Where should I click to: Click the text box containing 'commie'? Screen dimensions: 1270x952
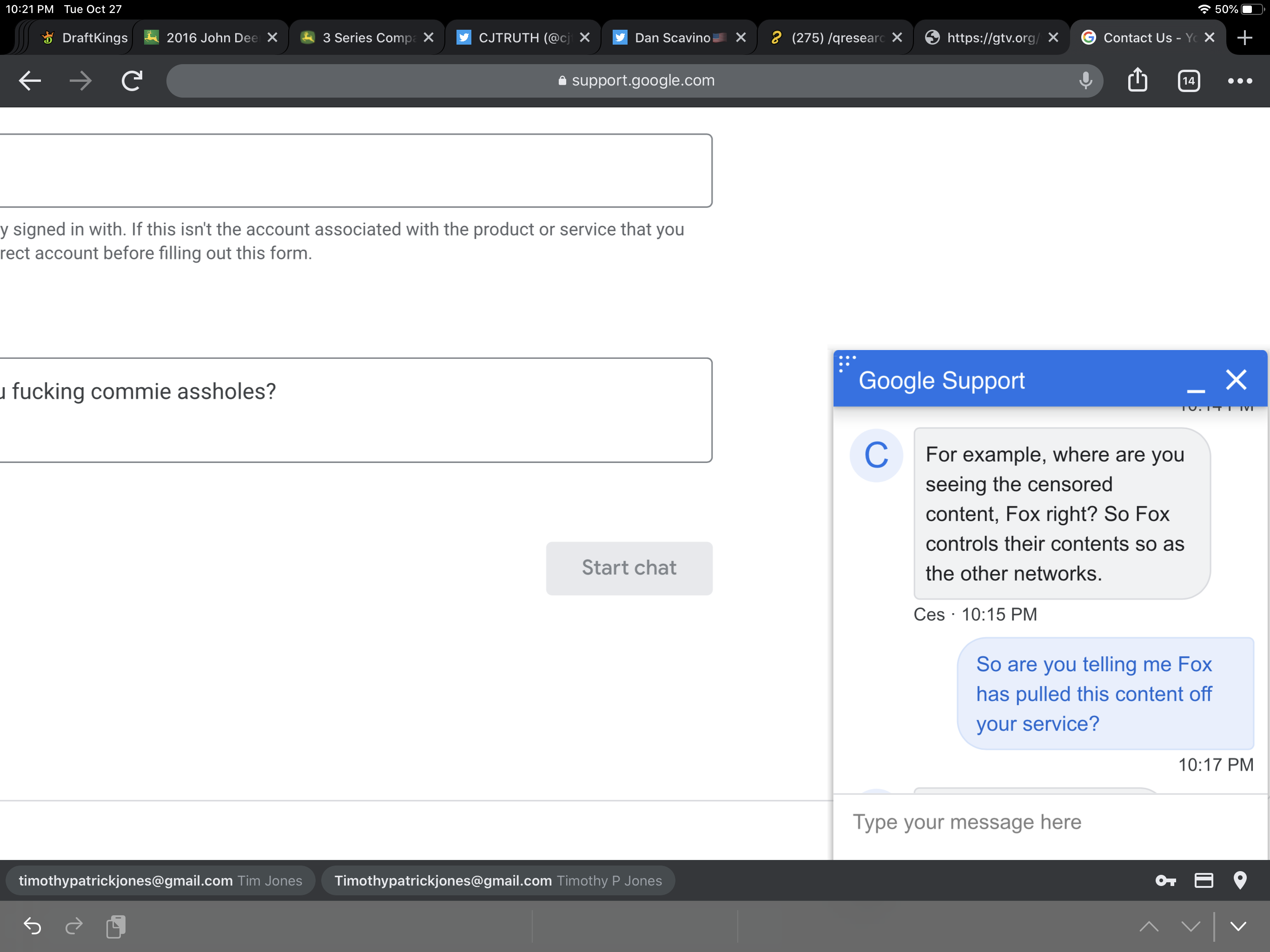[x=356, y=410]
